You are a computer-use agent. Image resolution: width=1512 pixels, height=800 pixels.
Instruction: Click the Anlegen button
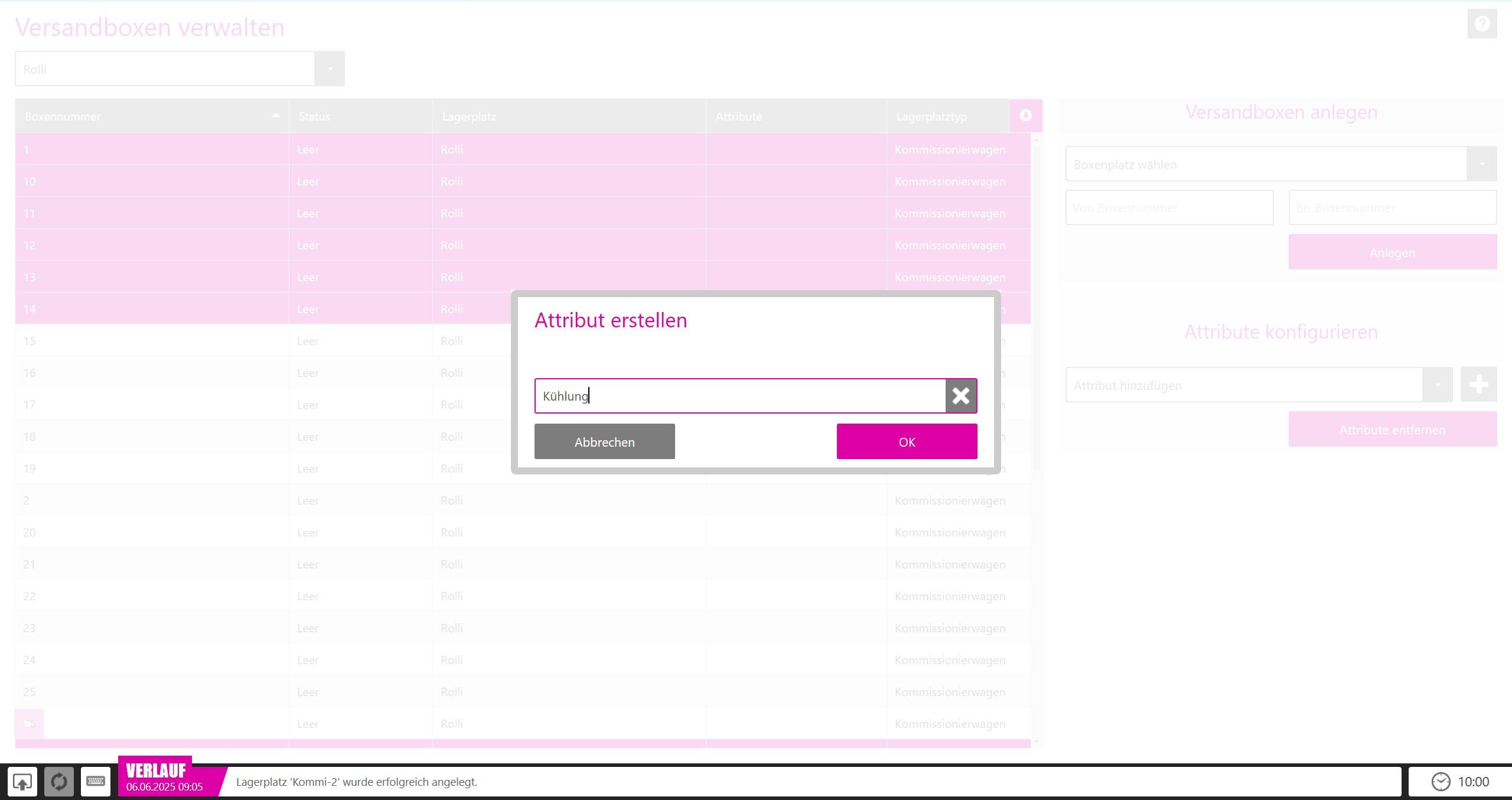tap(1392, 252)
